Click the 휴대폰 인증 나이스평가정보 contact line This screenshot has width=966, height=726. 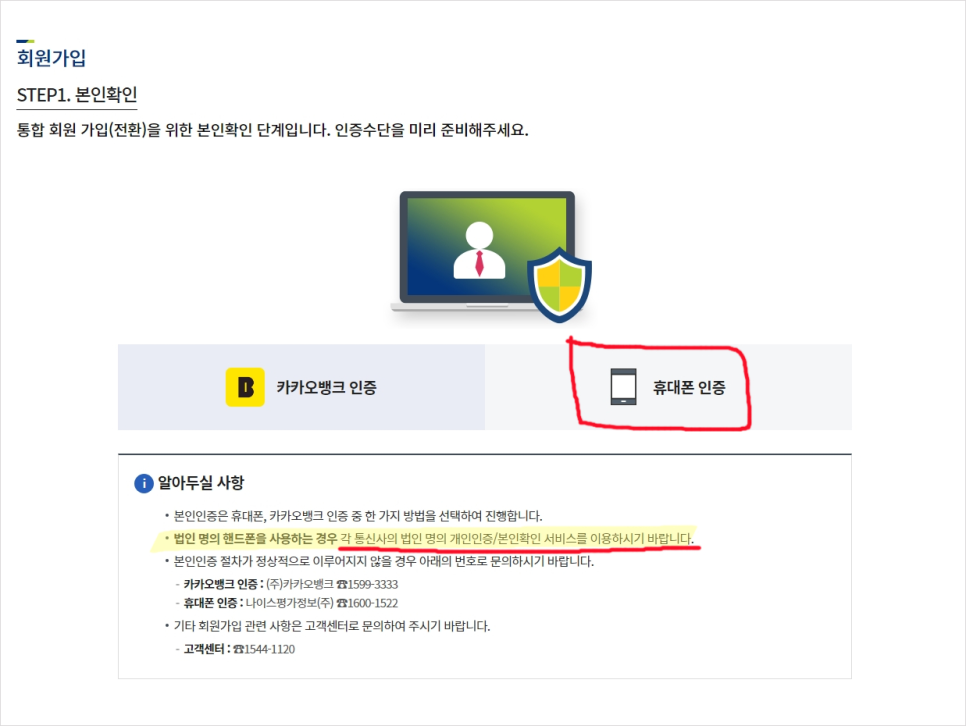point(290,603)
